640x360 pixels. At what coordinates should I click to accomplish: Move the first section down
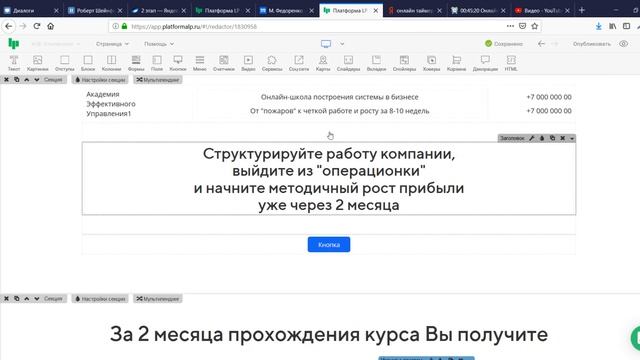point(37,80)
